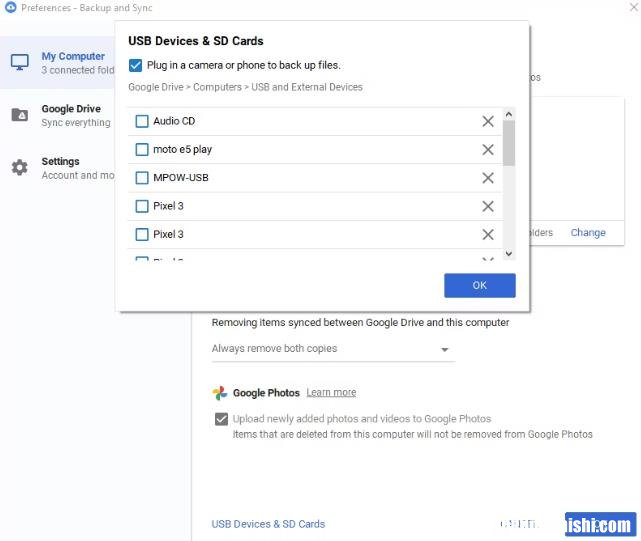This screenshot has width=641, height=541.
Task: Click the device list scrollbar thumb
Action: click(509, 143)
